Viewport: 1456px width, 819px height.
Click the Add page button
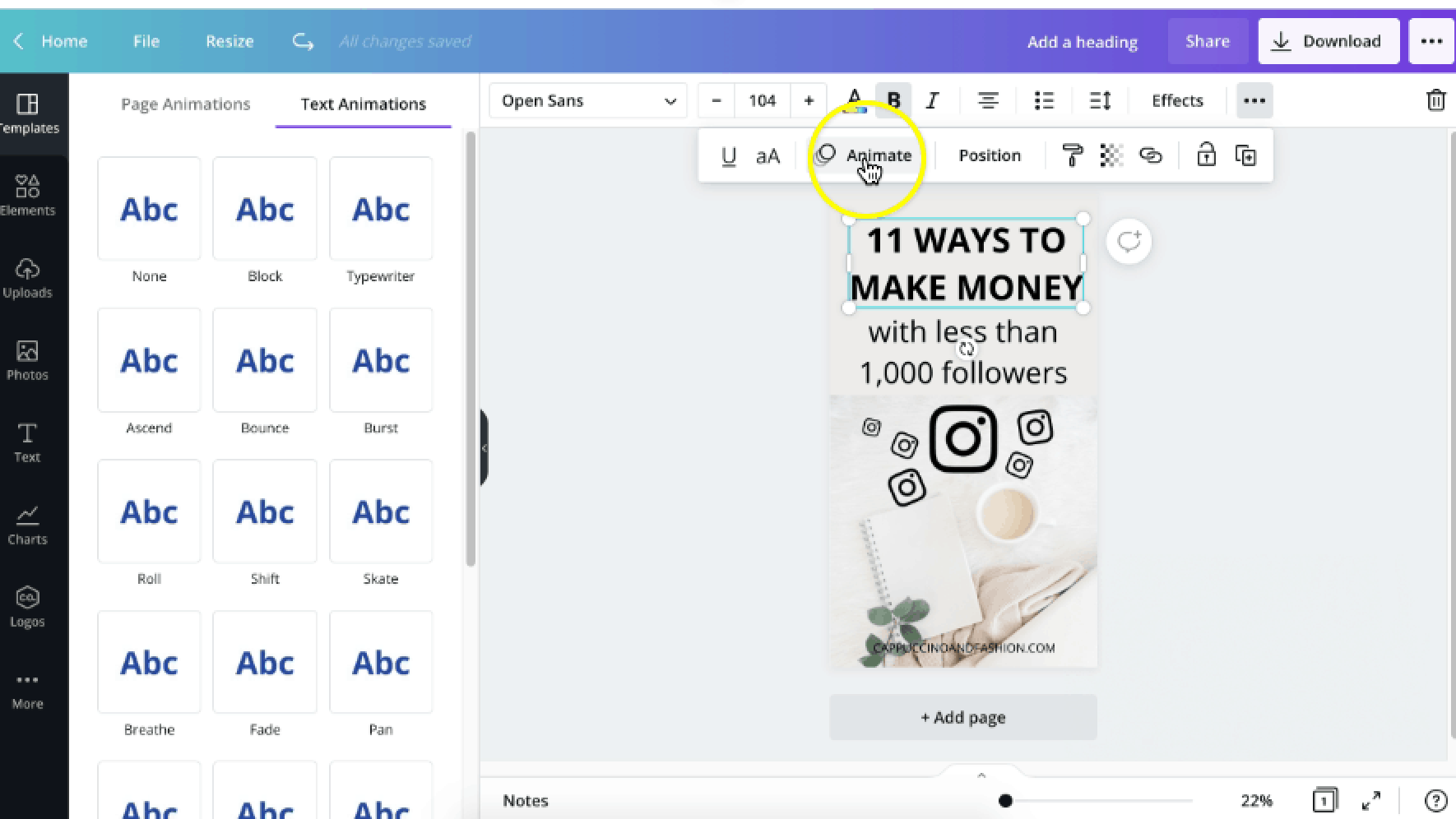[x=962, y=717]
